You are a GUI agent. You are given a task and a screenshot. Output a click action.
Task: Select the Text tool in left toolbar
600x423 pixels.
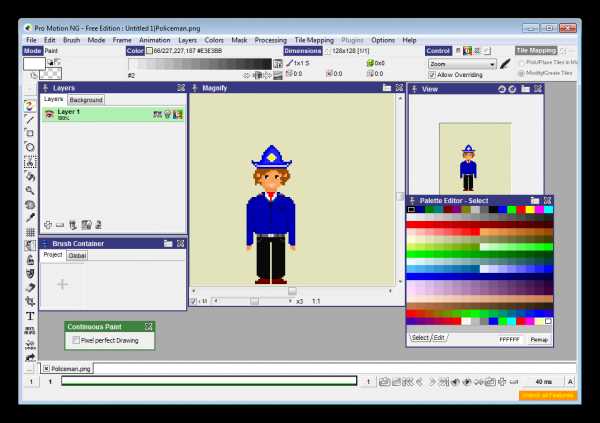pyautogui.click(x=30, y=316)
